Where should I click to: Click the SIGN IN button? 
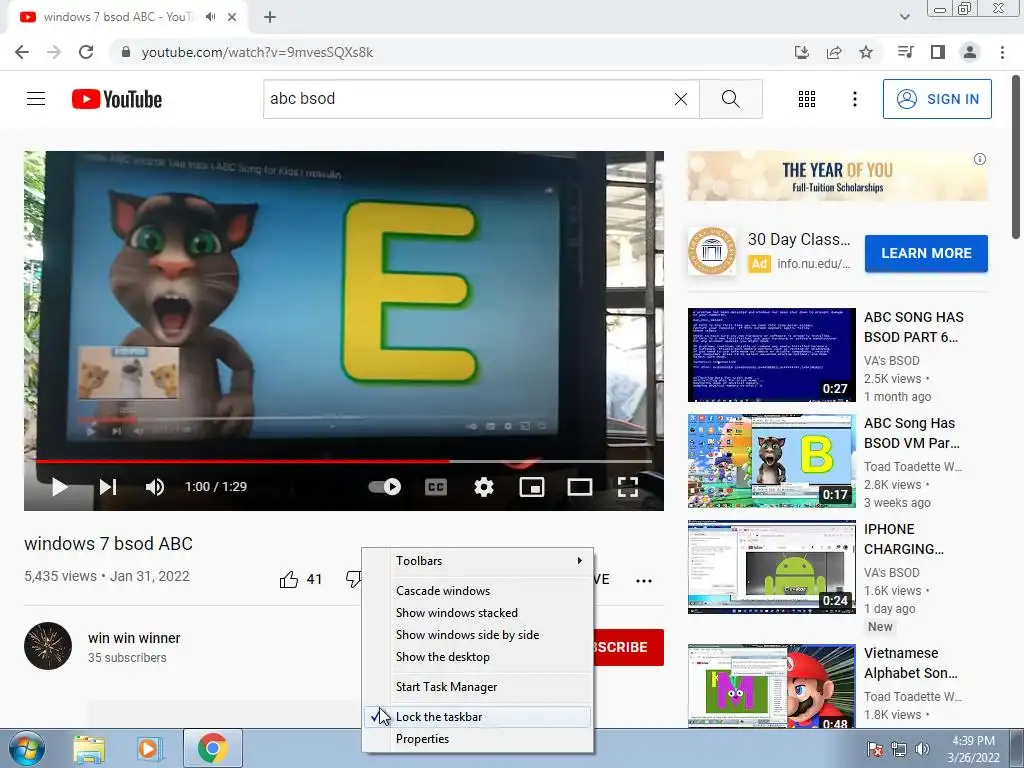pos(937,99)
